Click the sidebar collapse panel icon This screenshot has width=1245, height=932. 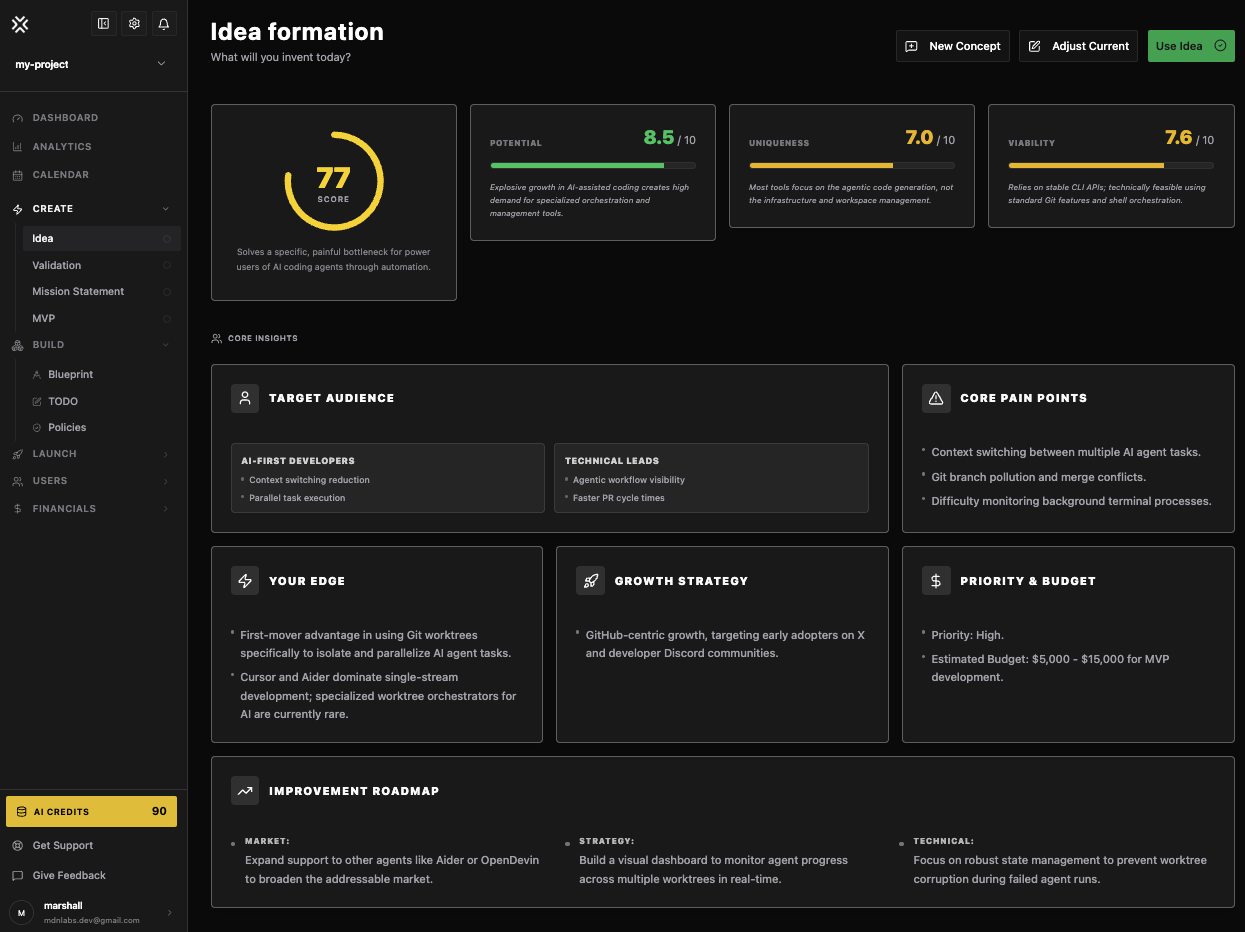pyautogui.click(x=103, y=24)
